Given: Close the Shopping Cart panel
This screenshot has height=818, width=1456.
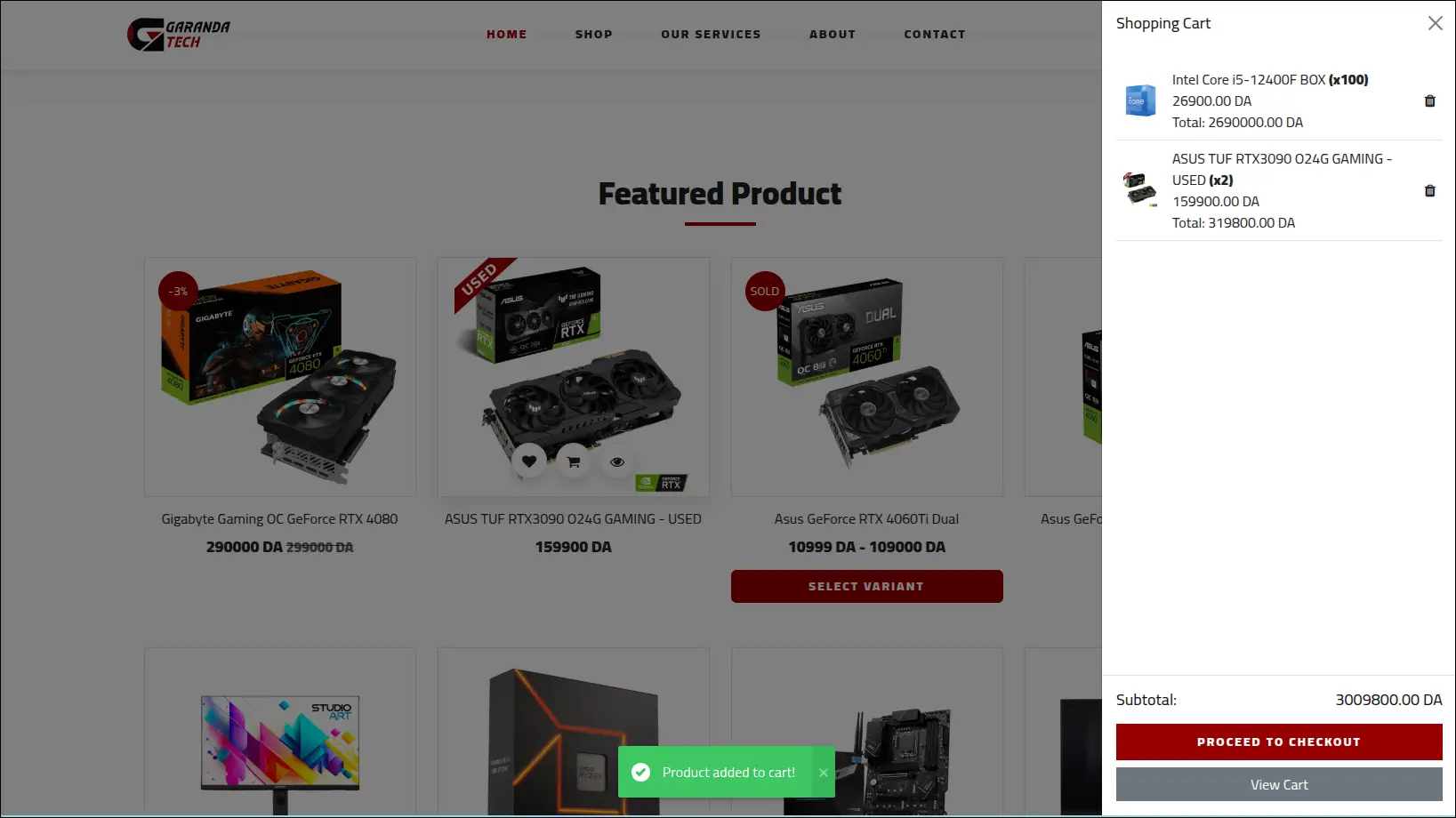Looking at the screenshot, I should tap(1435, 23).
